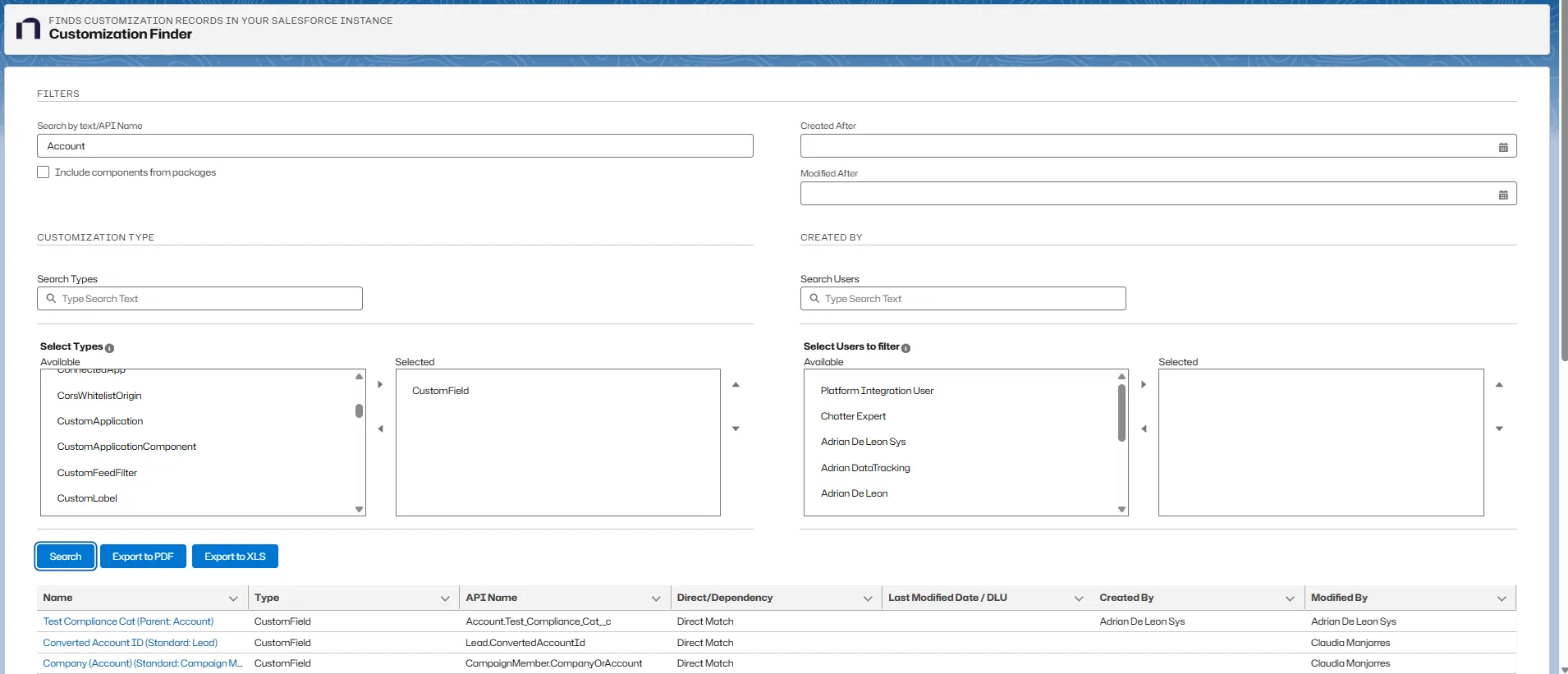Click the Search button
The height and width of the screenshot is (674, 1568).
tap(66, 557)
